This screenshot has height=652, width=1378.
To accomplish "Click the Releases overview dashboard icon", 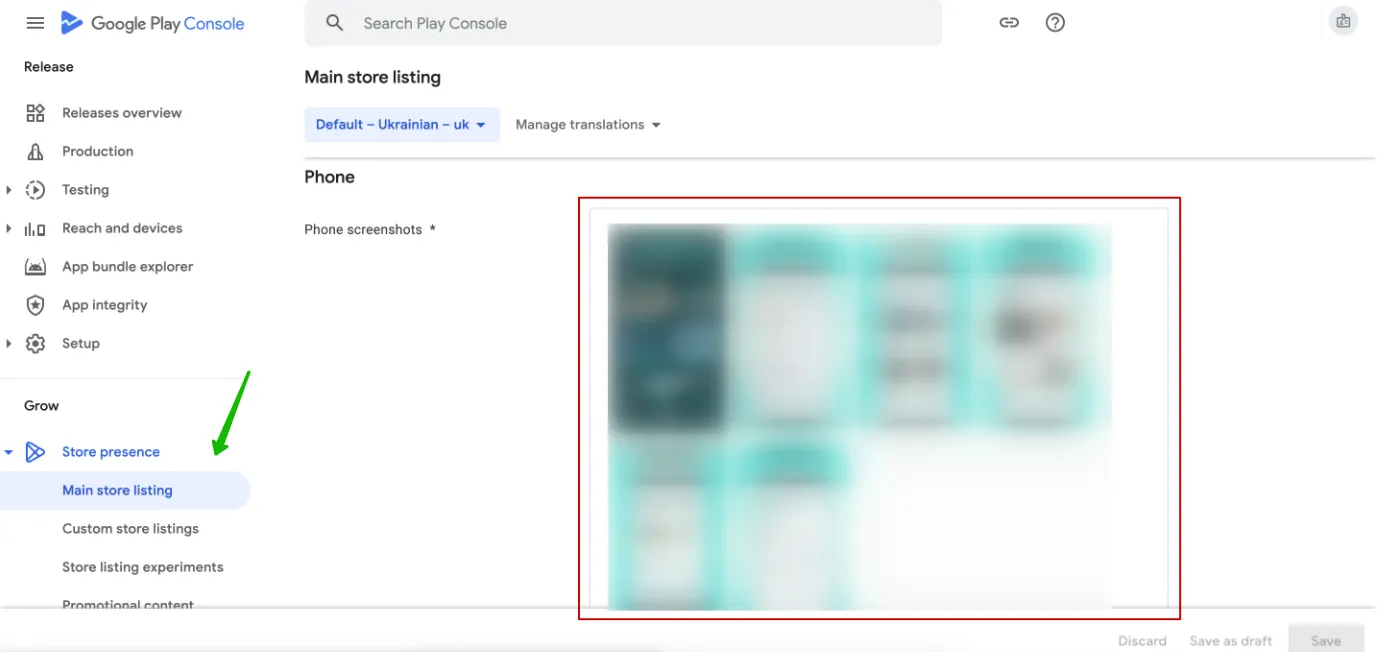I will pyautogui.click(x=36, y=113).
